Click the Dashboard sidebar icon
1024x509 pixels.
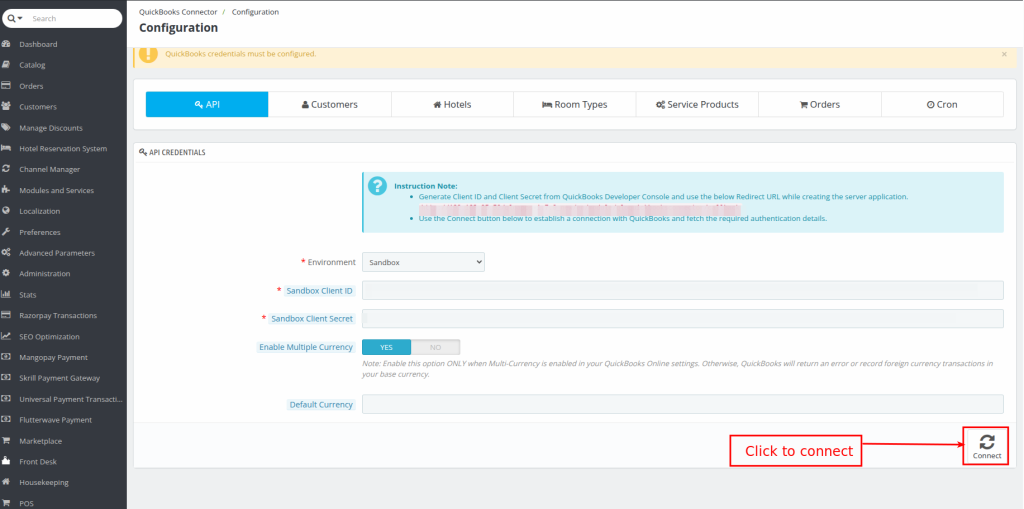click(x=6, y=44)
